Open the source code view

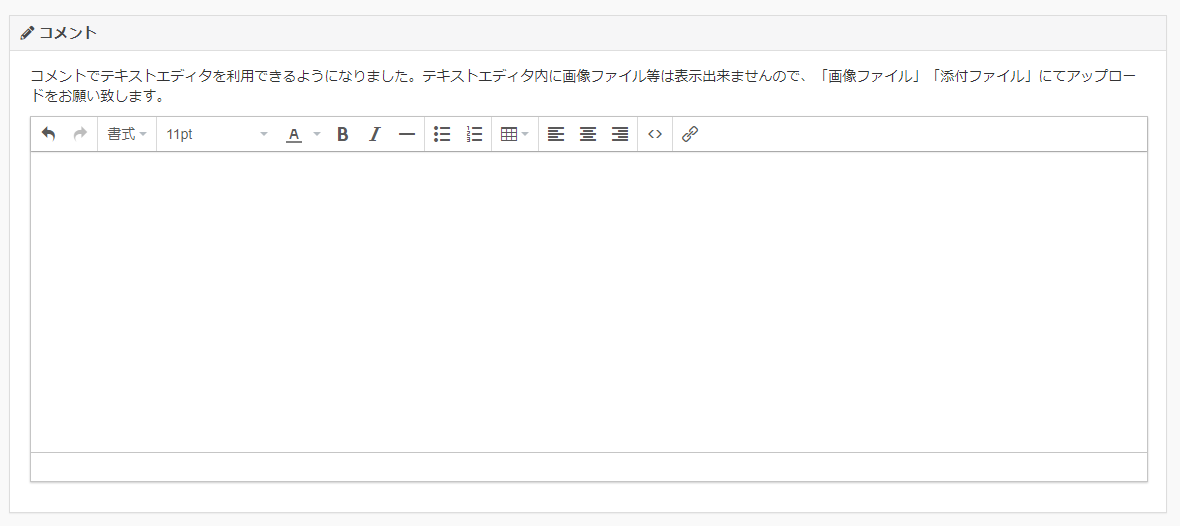click(655, 134)
